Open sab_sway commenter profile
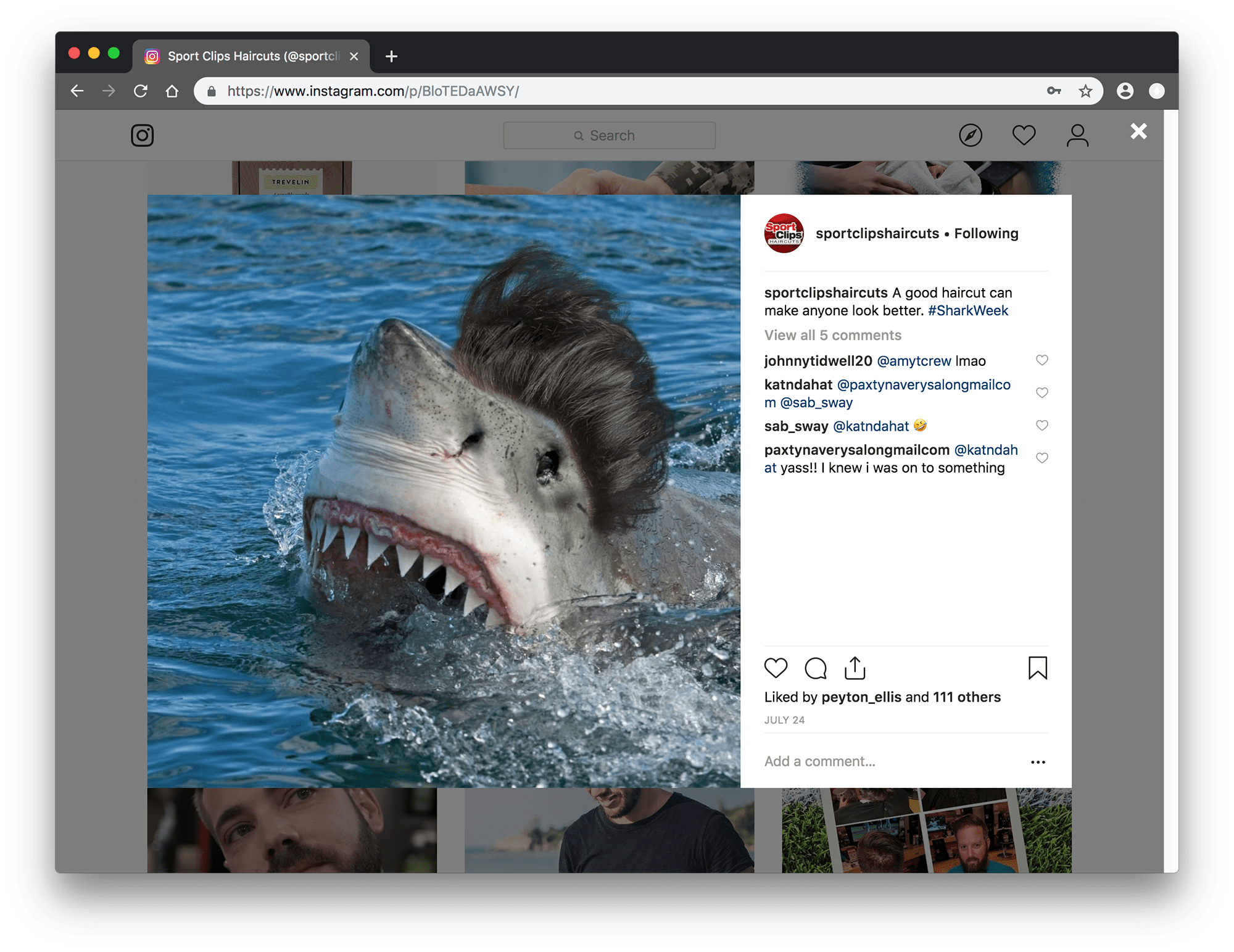 796,426
